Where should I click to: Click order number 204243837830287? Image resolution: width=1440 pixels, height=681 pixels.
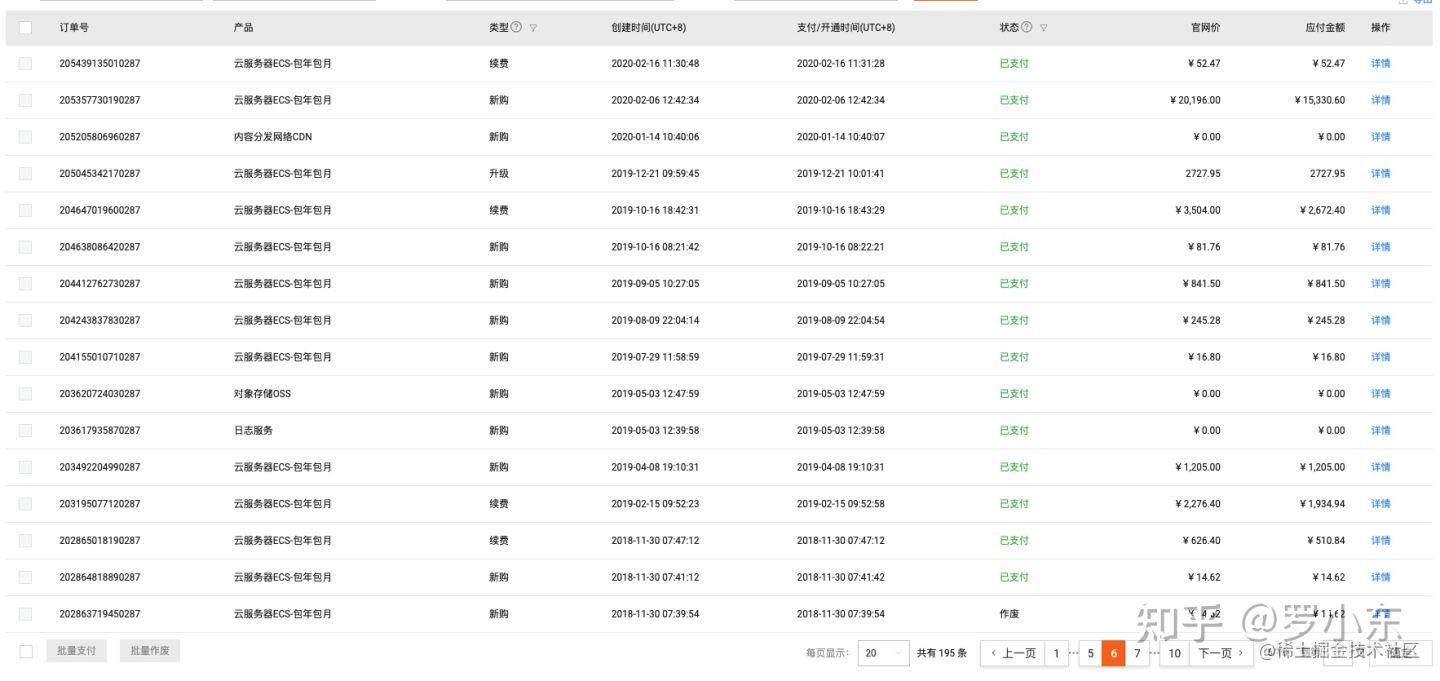(100, 320)
